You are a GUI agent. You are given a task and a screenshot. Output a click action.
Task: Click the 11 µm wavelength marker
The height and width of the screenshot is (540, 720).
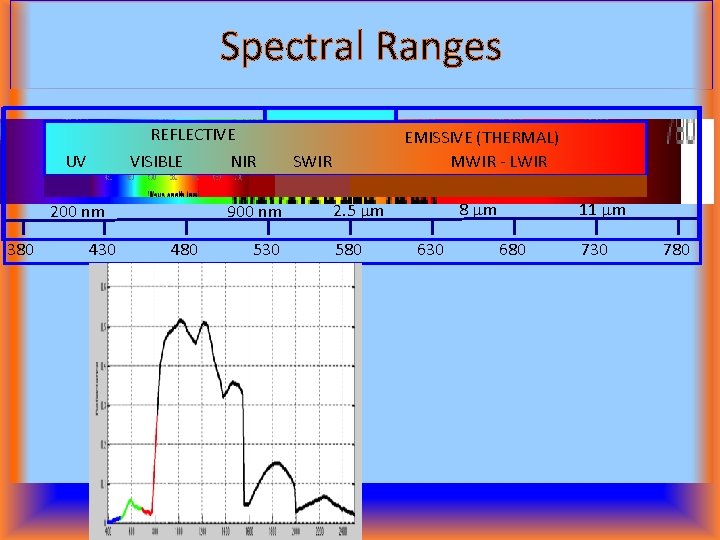point(602,210)
